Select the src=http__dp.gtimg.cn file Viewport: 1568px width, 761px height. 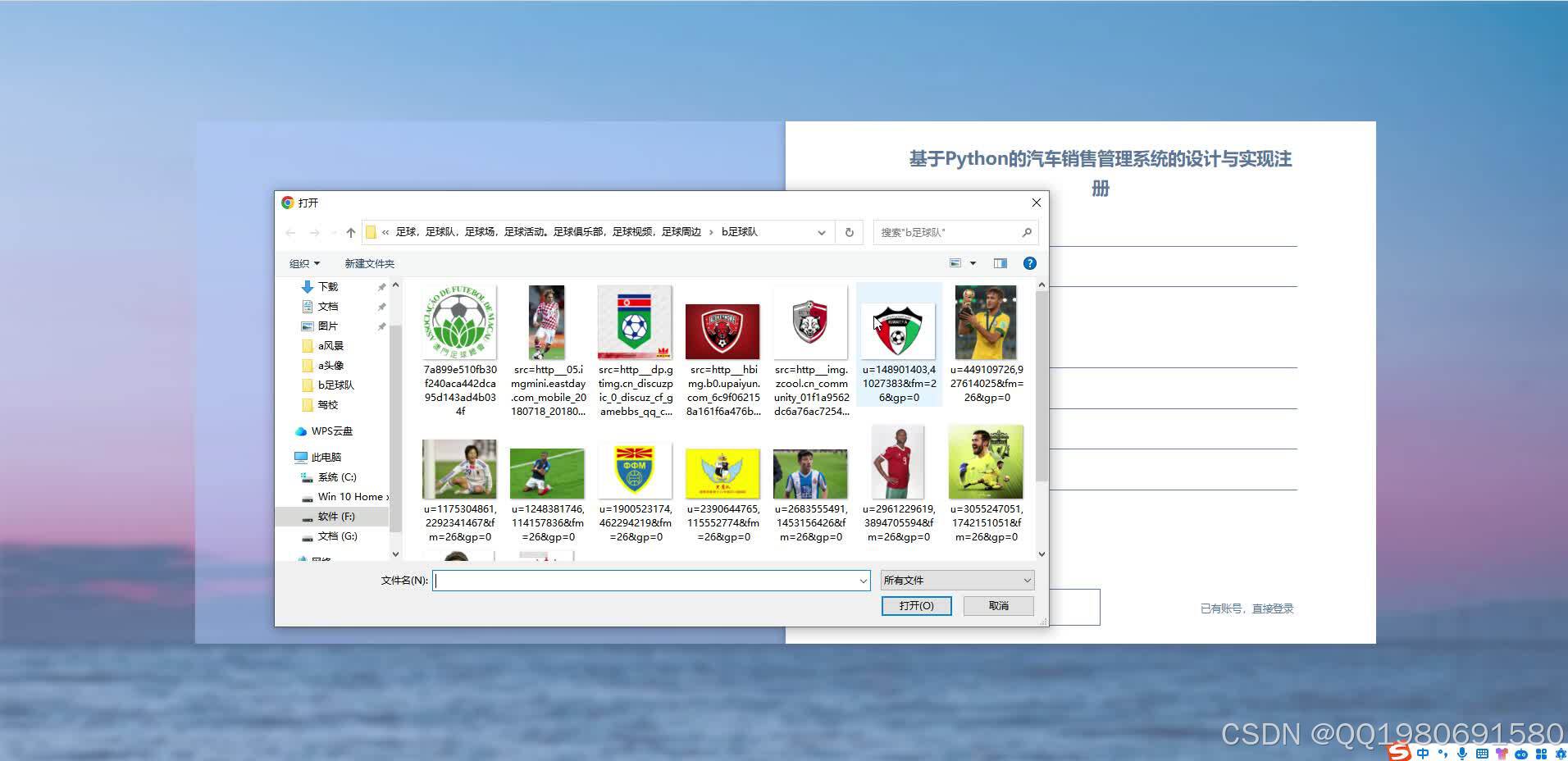636,350
